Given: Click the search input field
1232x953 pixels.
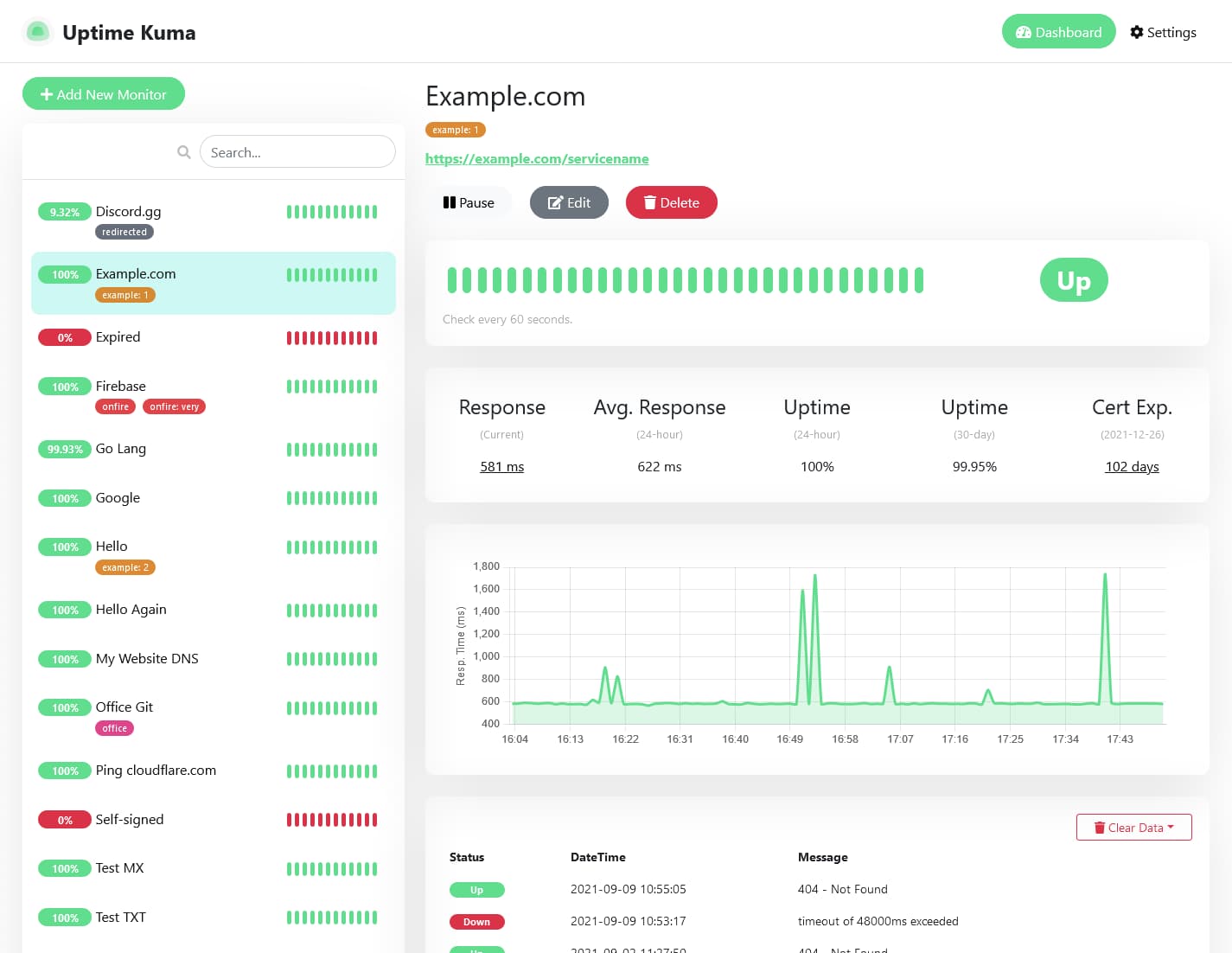Looking at the screenshot, I should 297,151.
